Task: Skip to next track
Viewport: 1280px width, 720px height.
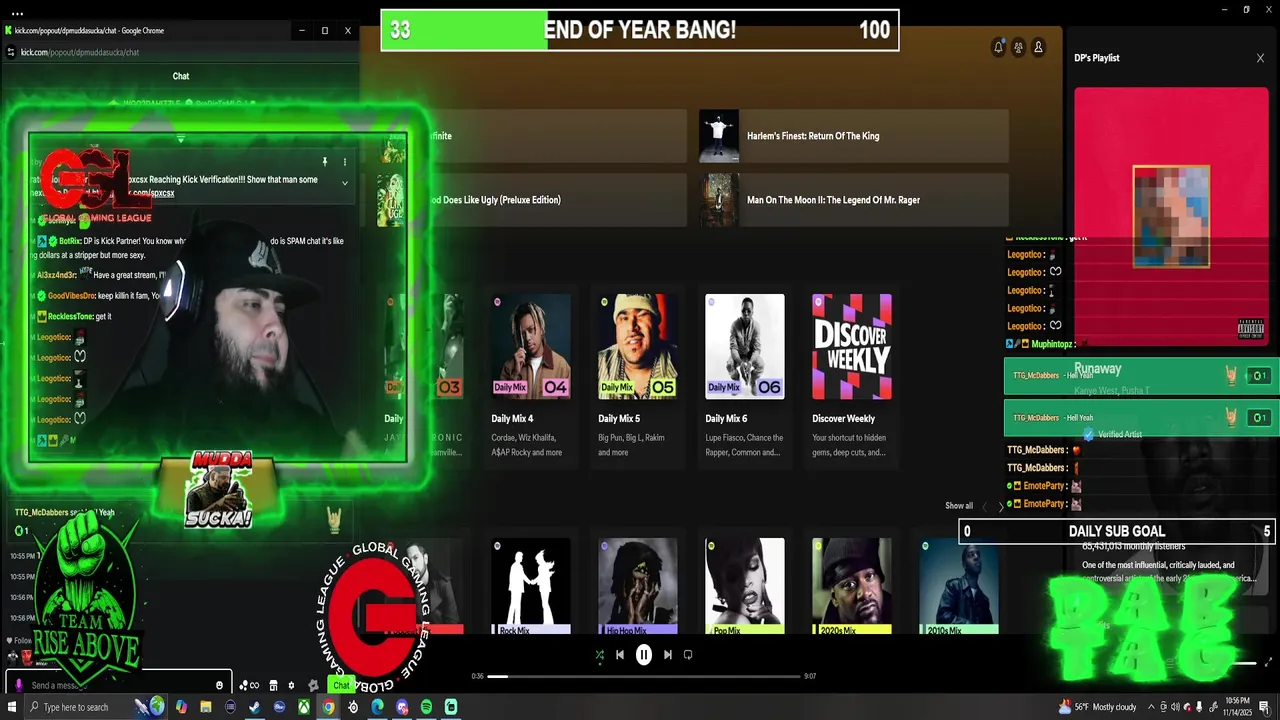Action: click(x=668, y=655)
